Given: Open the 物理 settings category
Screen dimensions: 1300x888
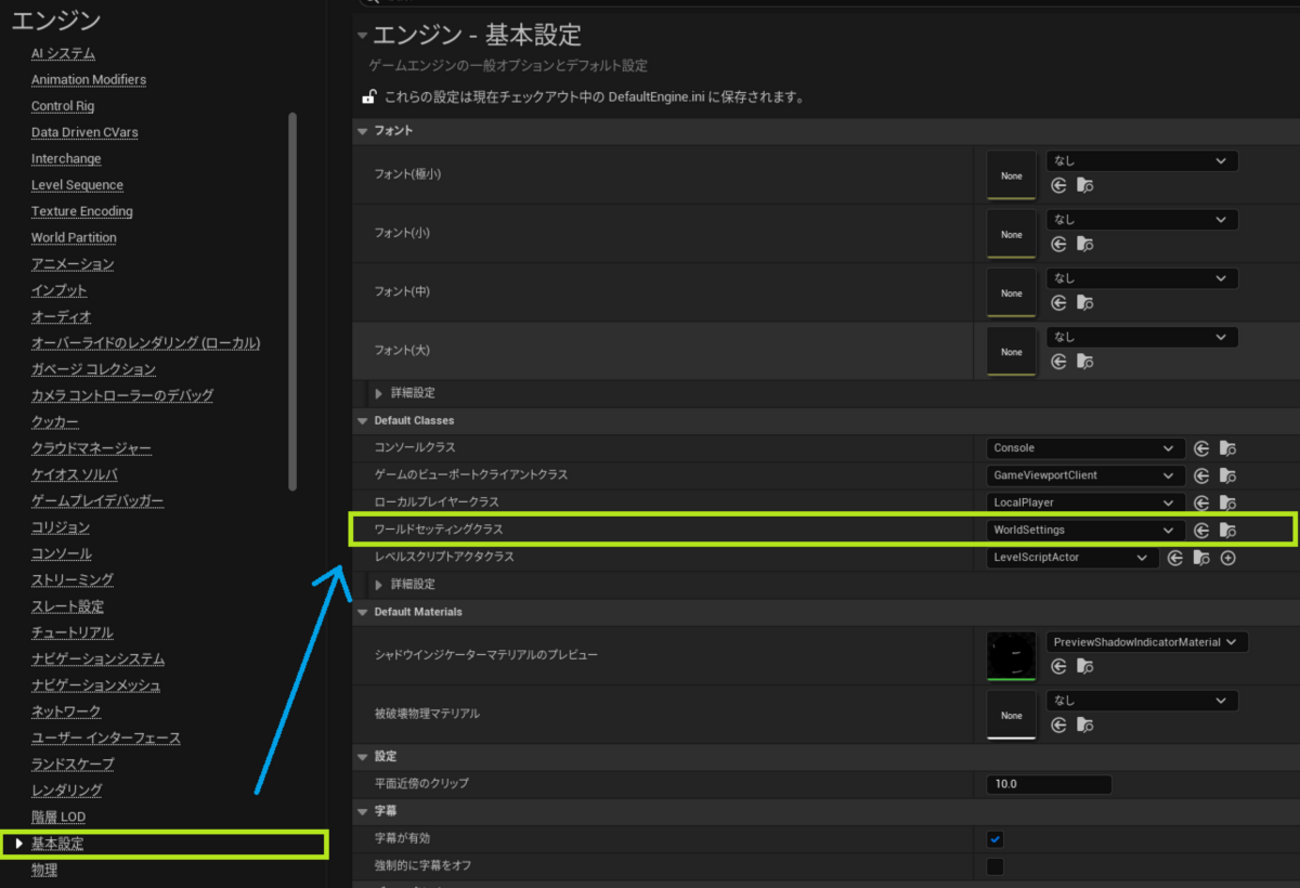Looking at the screenshot, I should (x=44, y=870).
